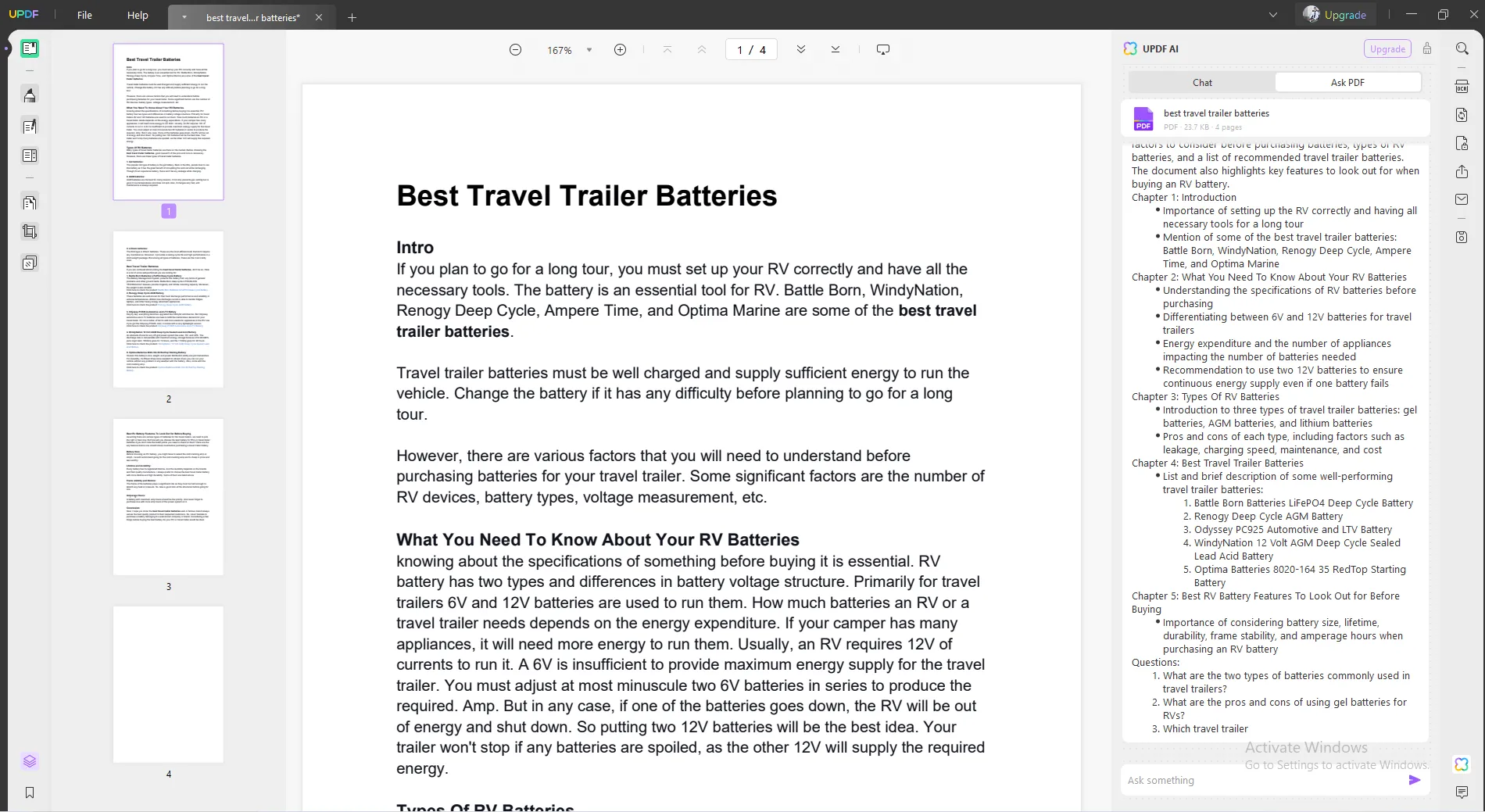This screenshot has height=812, width=1485.
Task: Select the Comment highlighter tool
Action: (x=30, y=95)
